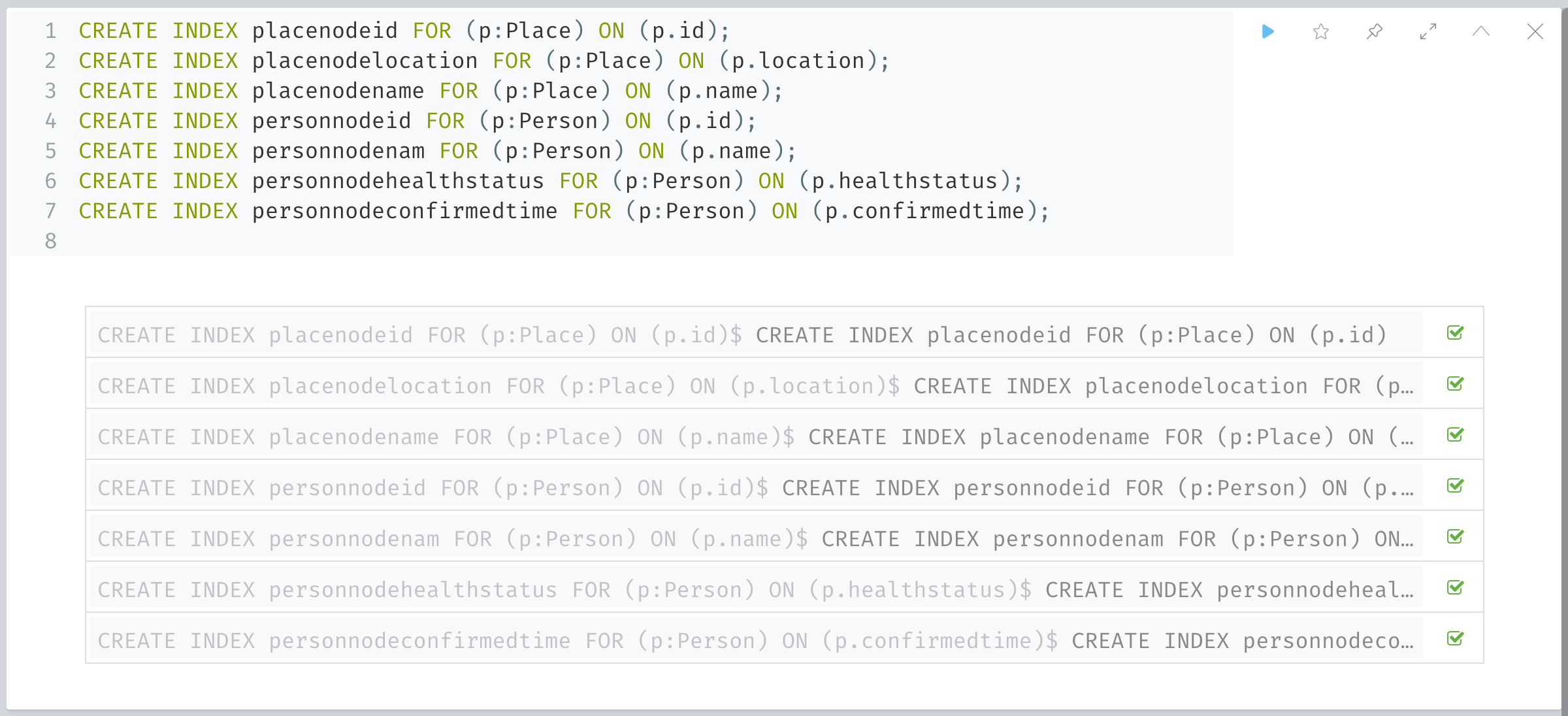This screenshot has width=1568, height=716.
Task: Run the query with the play icon
Action: coord(1267,31)
